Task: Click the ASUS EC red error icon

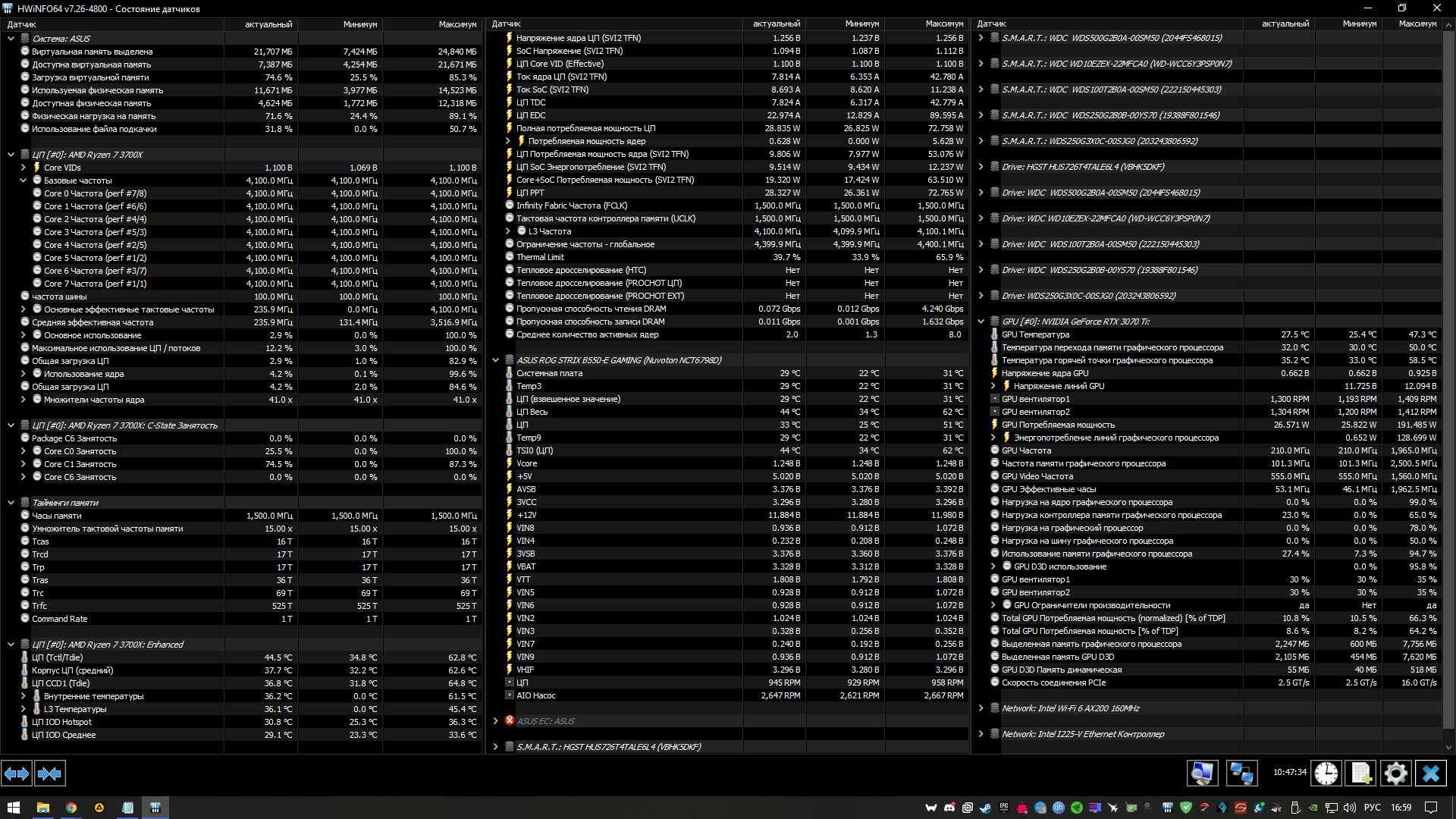Action: coord(510,721)
